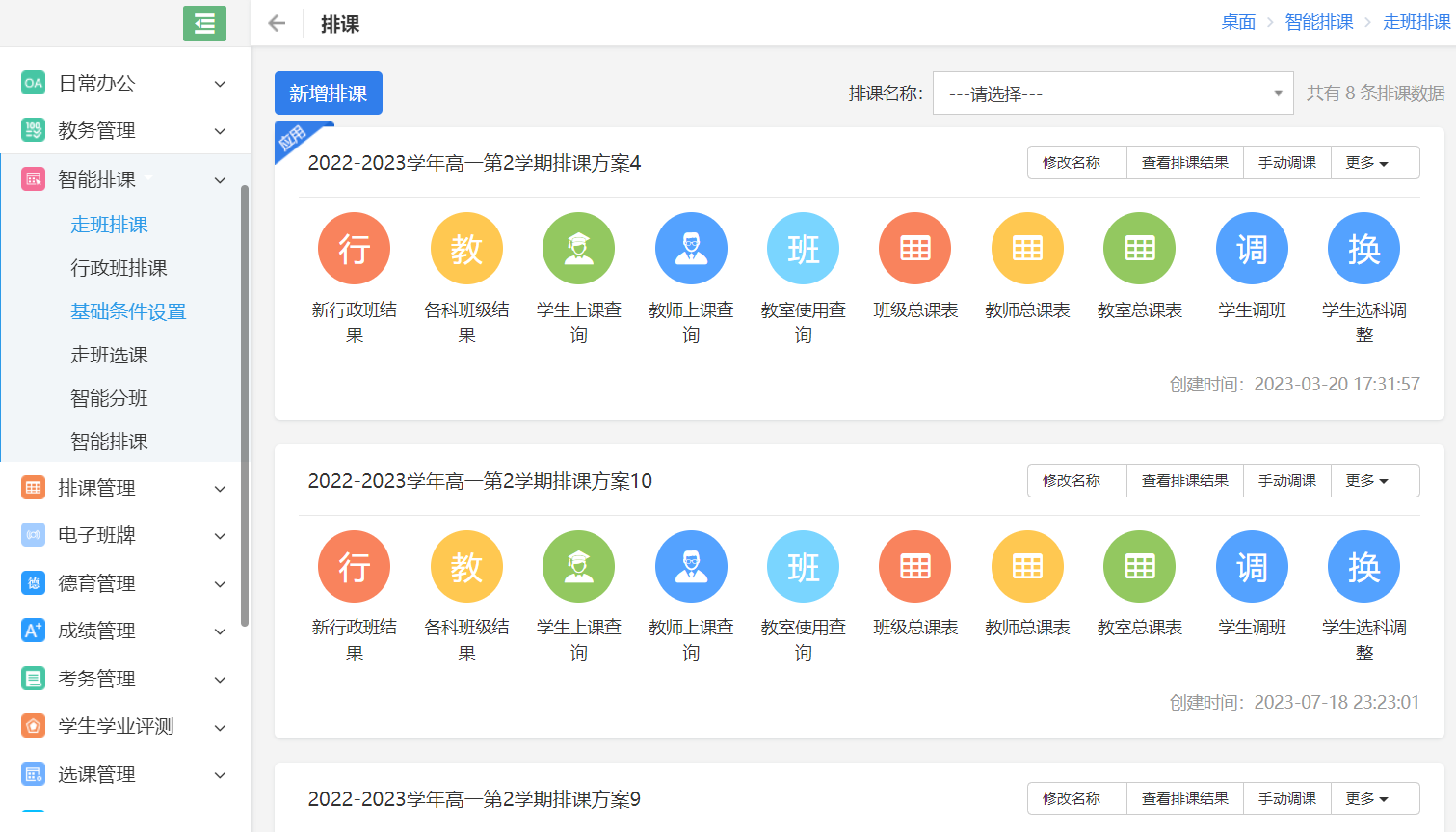Viewport: 1456px width, 832px height.
Task: Click title 2022-2023学年高一第2学期排课方案10
Action: point(480,481)
